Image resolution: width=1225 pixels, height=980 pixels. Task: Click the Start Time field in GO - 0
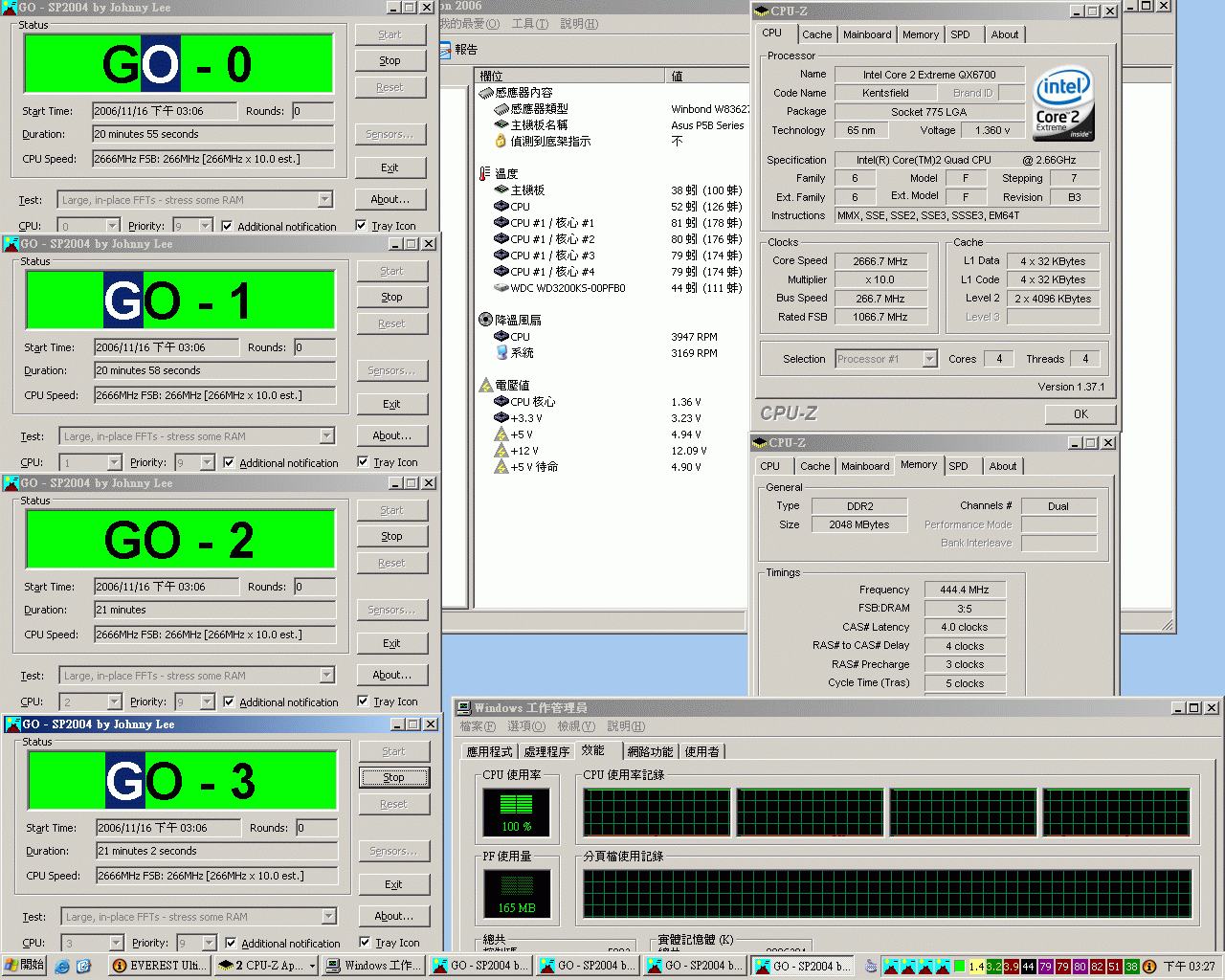[x=164, y=111]
